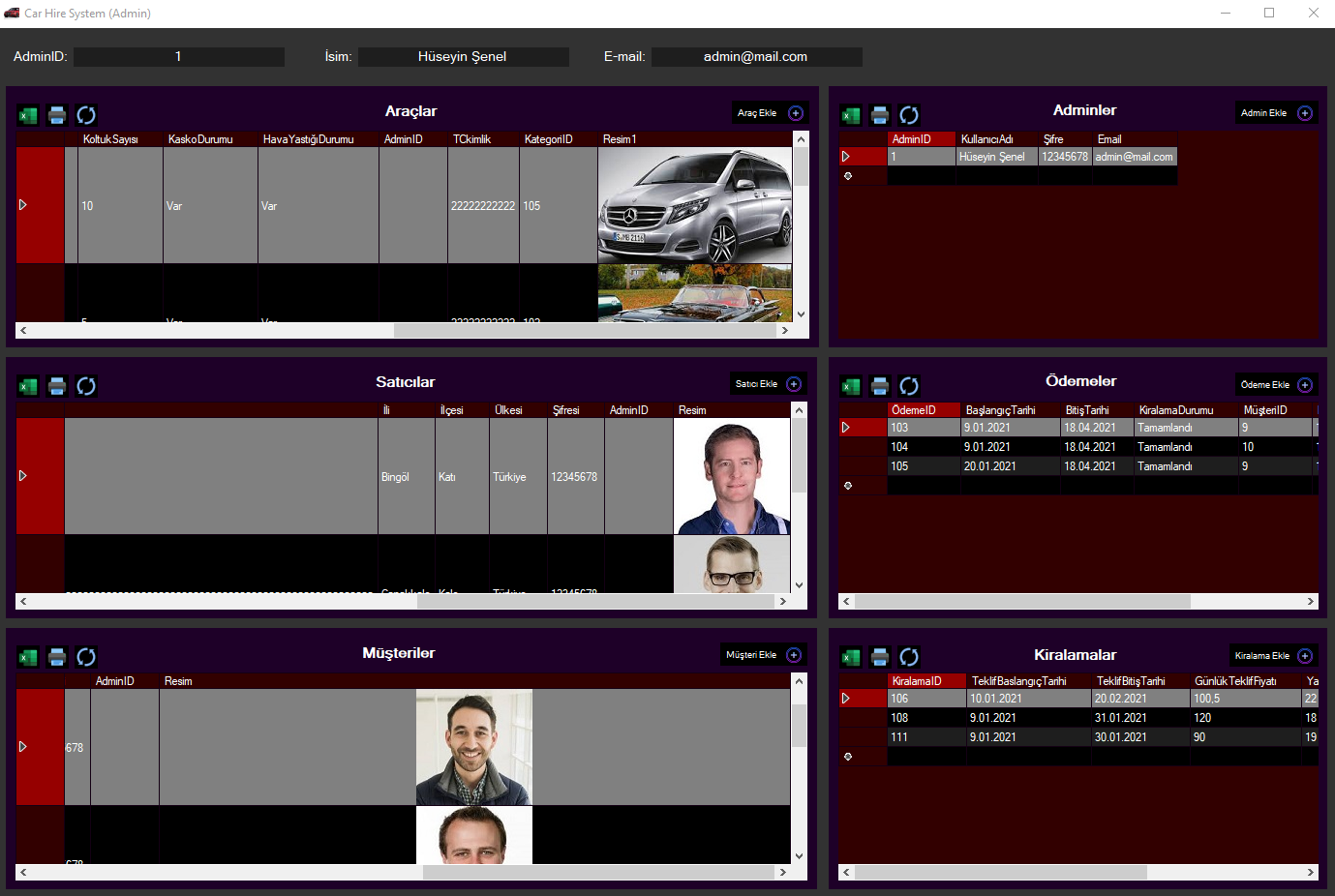Click the KoltukSayısı column header in Araçlar
Image resolution: width=1335 pixels, height=896 pixels.
(x=120, y=139)
